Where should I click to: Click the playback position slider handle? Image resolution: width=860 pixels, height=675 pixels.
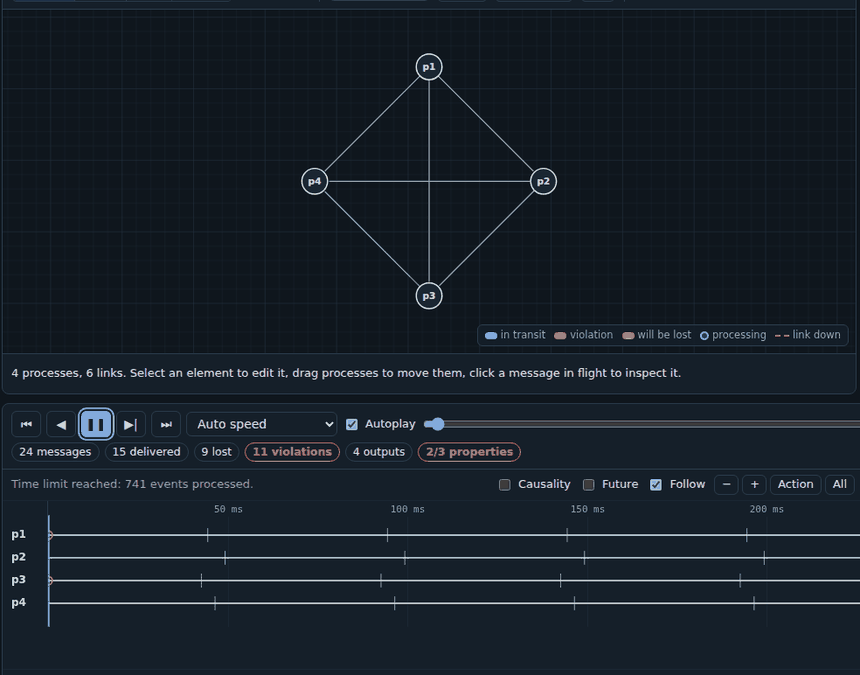(436, 424)
